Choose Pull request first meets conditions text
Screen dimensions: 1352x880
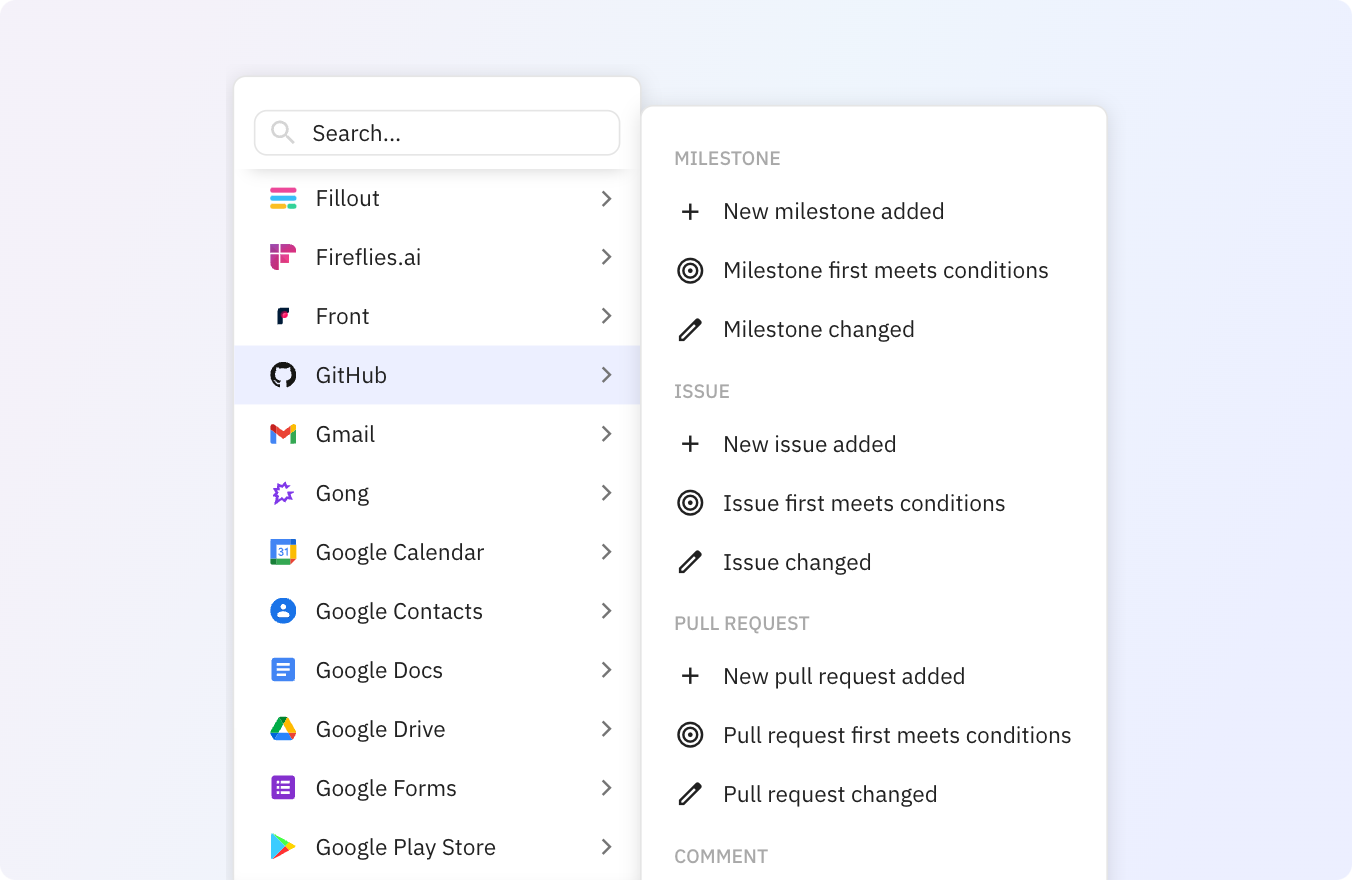897,735
